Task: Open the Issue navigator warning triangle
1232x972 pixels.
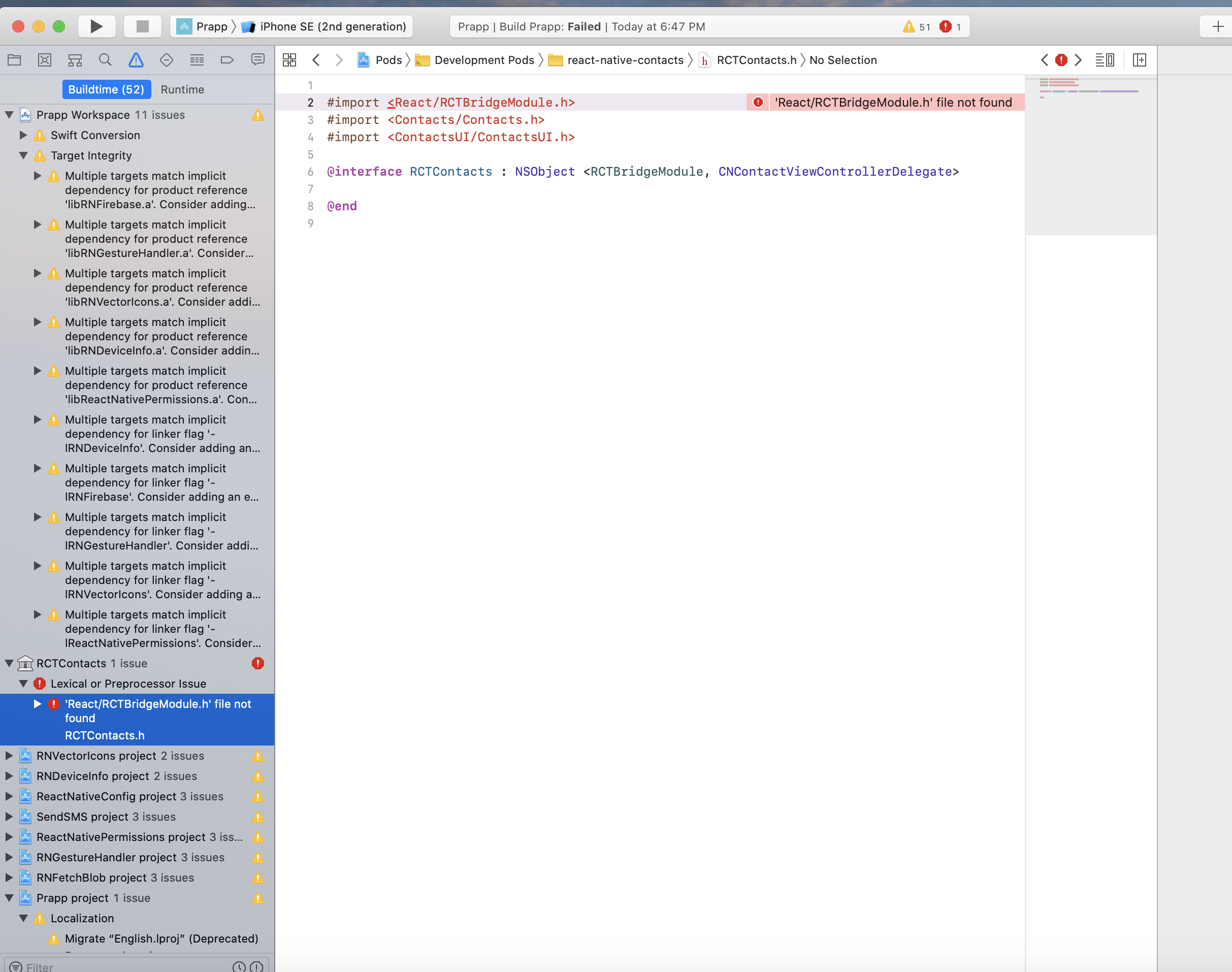Action: [136, 59]
